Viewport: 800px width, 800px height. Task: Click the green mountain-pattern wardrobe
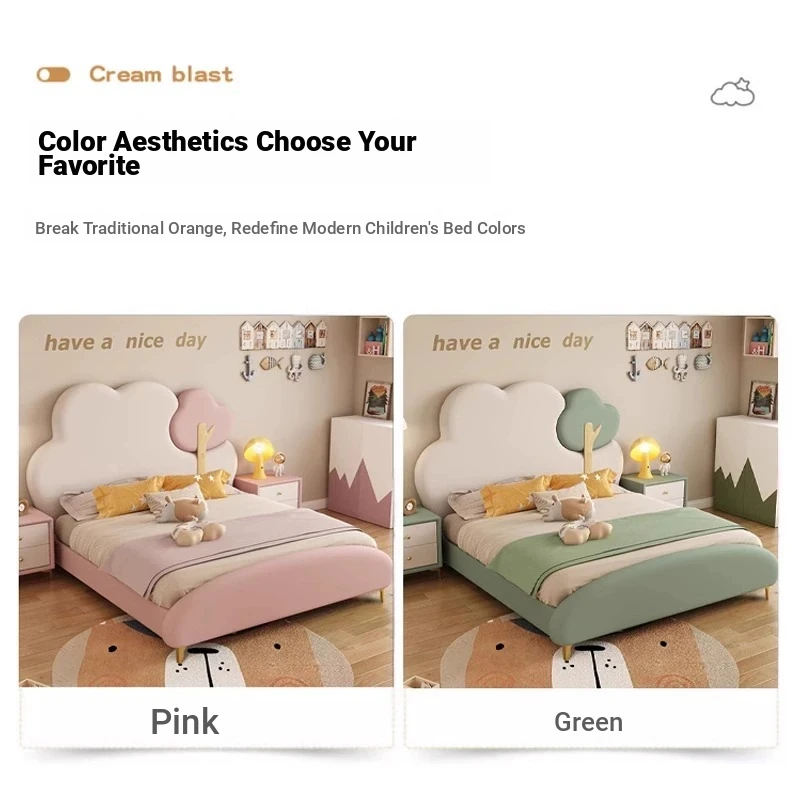tap(746, 470)
